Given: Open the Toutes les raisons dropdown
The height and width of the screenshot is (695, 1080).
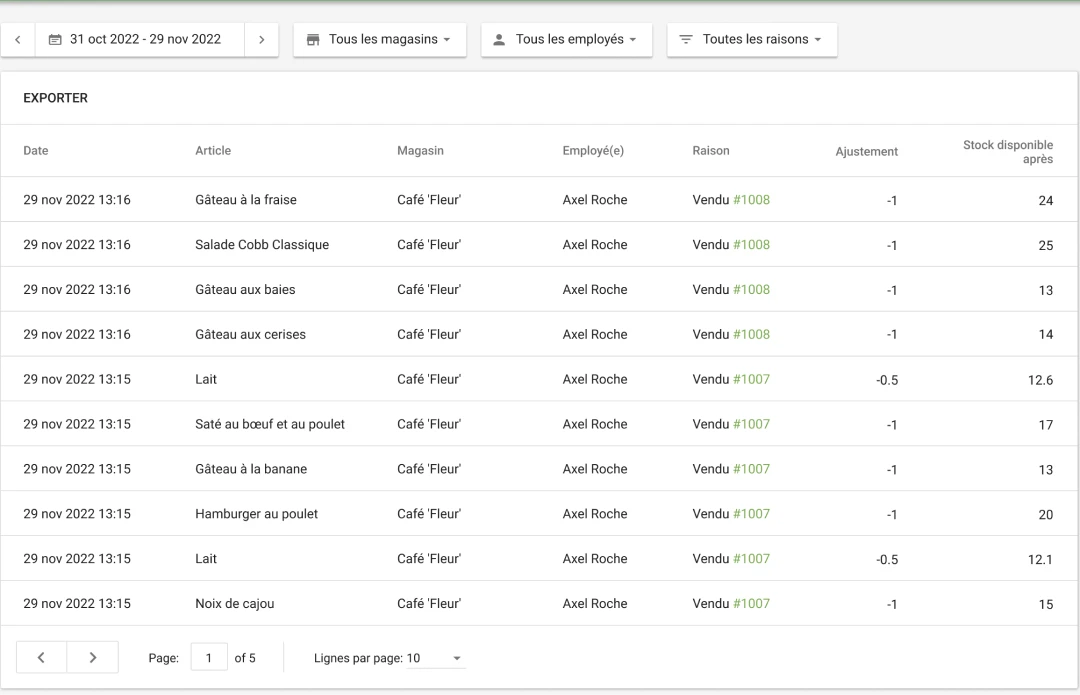Looking at the screenshot, I should pyautogui.click(x=751, y=40).
